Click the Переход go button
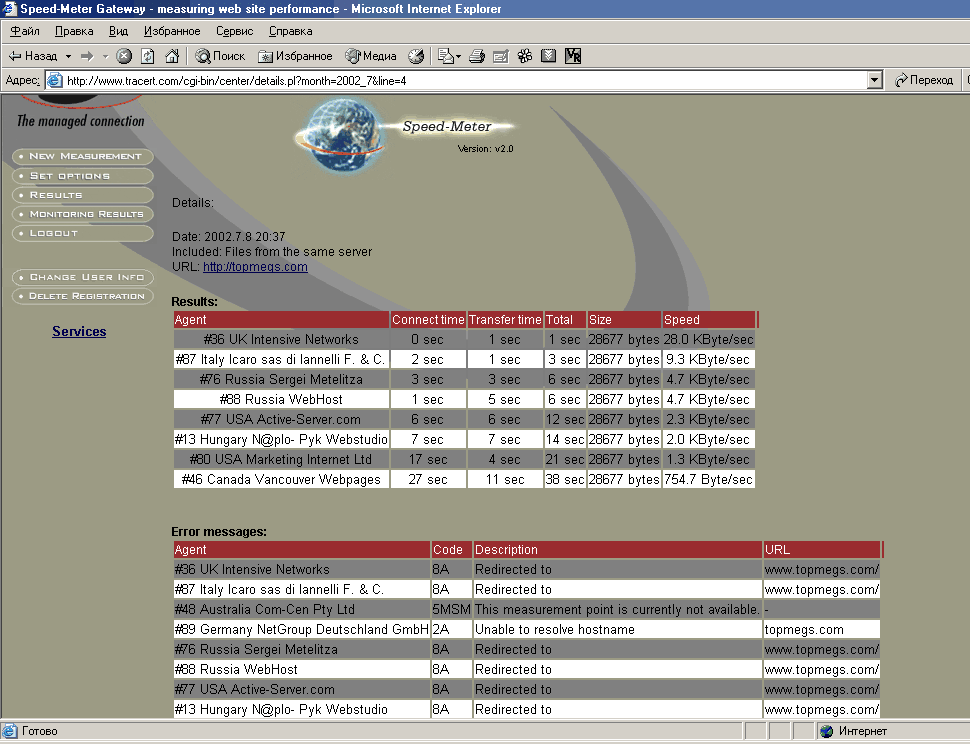This screenshot has width=970, height=744. click(924, 80)
